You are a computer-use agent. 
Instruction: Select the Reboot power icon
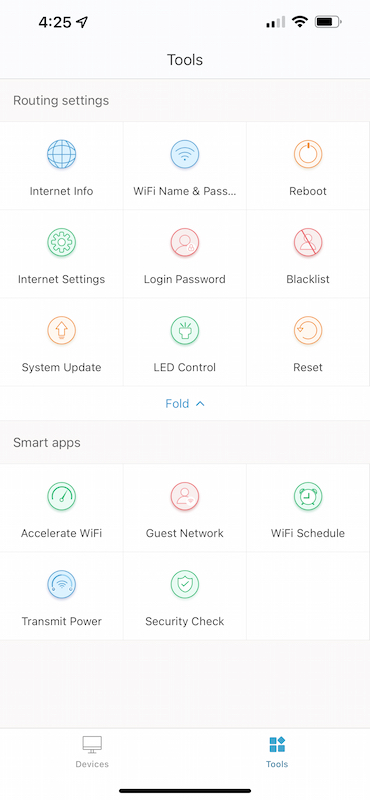tap(308, 154)
